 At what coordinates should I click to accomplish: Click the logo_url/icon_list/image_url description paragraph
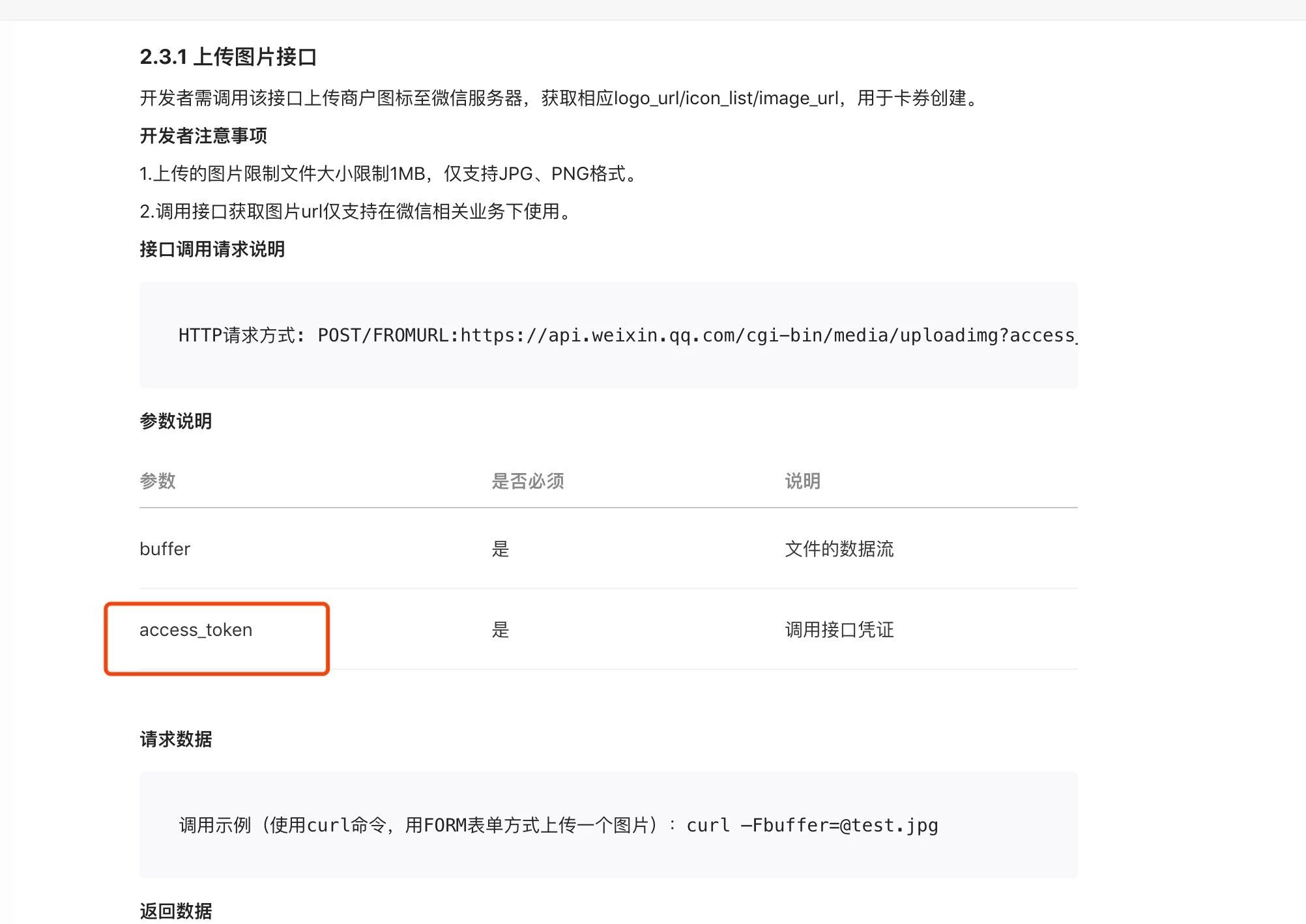pos(559,98)
